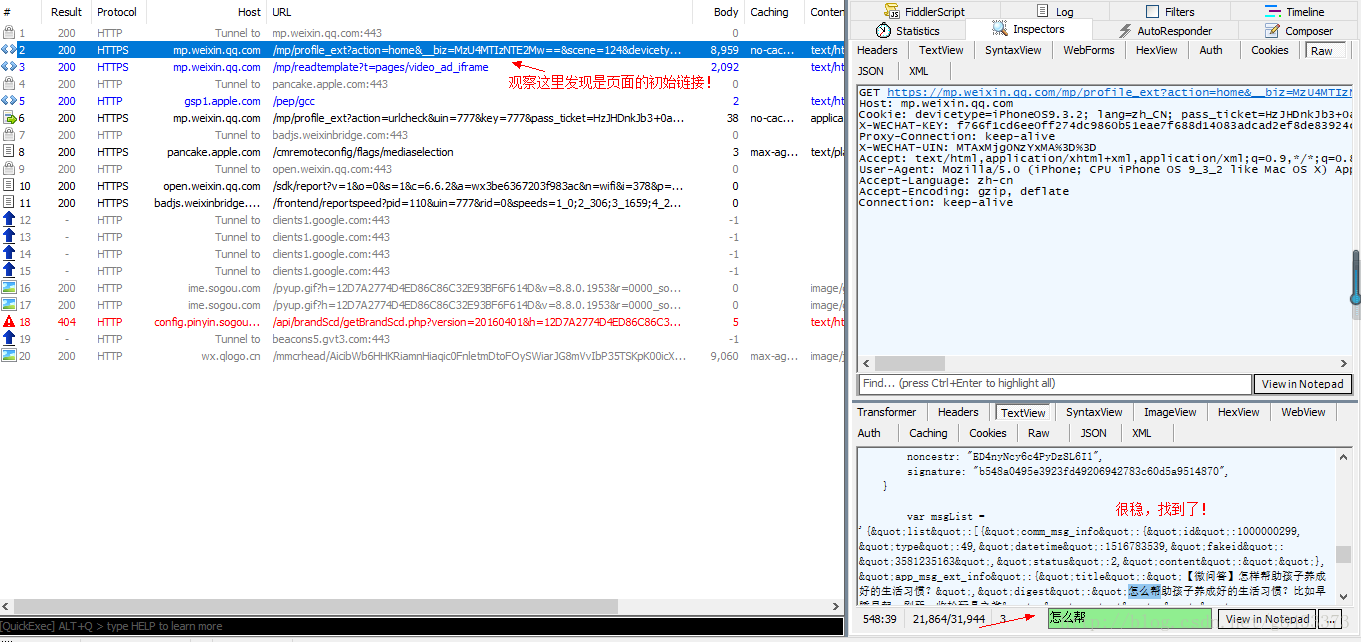Select the /pep/gcc session row
1361x642 pixels.
pos(421,101)
